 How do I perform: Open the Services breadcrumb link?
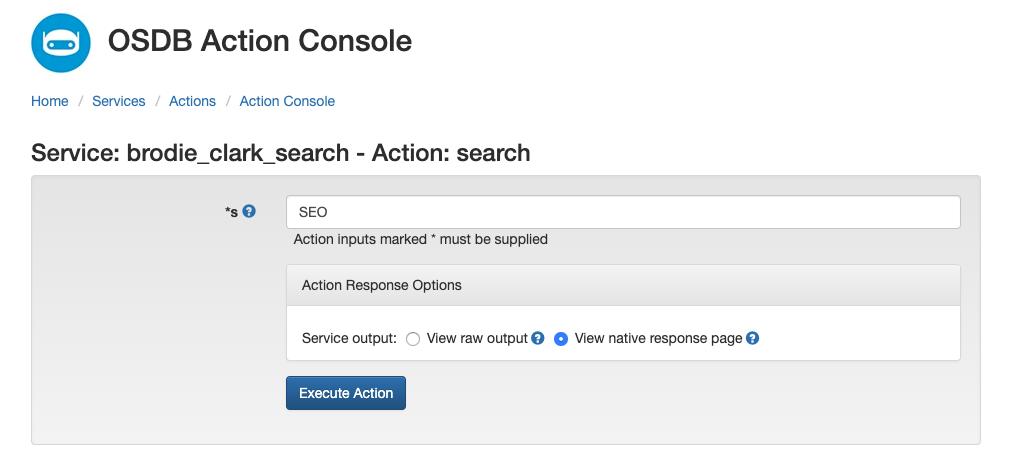tap(118, 101)
